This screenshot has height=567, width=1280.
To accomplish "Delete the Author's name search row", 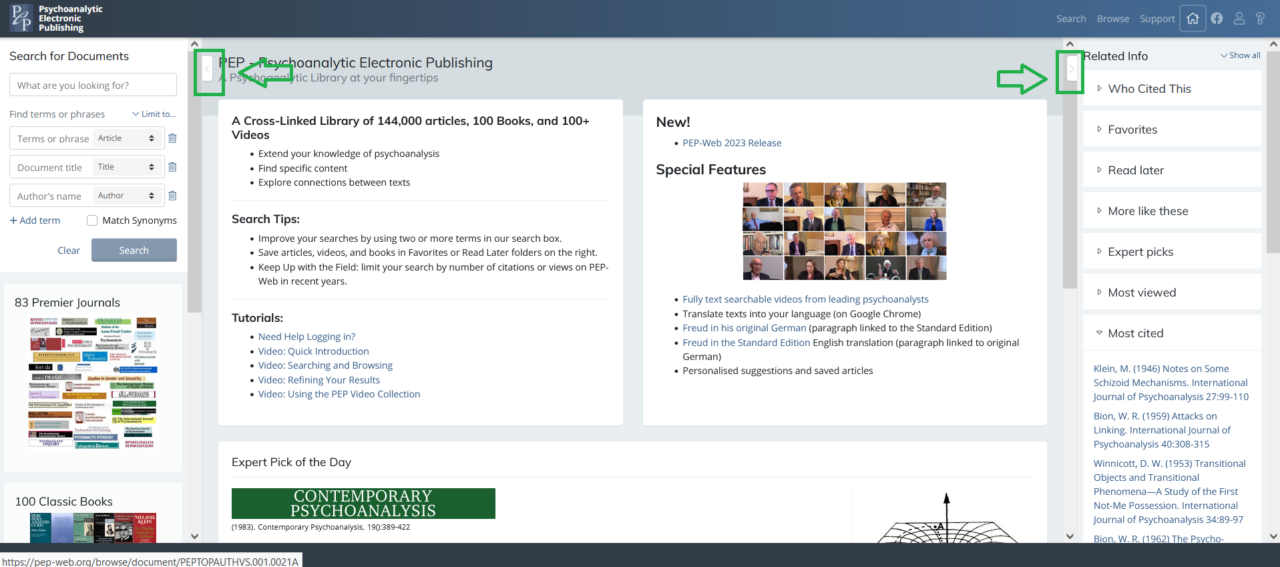I will click(172, 196).
